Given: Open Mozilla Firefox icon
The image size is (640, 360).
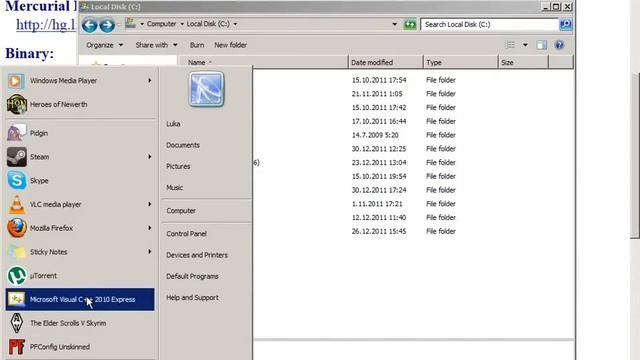Looking at the screenshot, I should [x=16, y=228].
